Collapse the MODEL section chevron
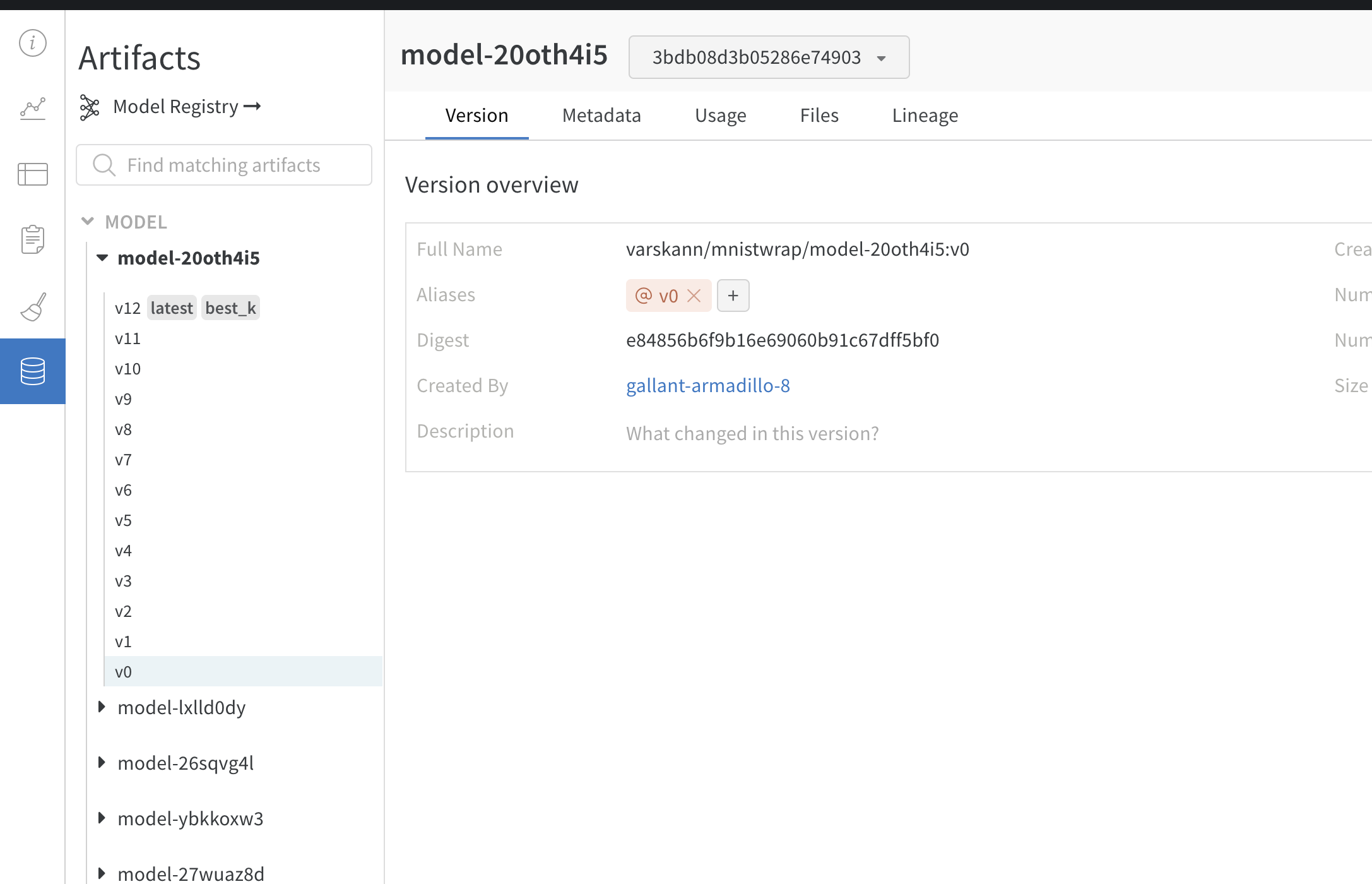The width and height of the screenshot is (1372, 884). point(88,222)
